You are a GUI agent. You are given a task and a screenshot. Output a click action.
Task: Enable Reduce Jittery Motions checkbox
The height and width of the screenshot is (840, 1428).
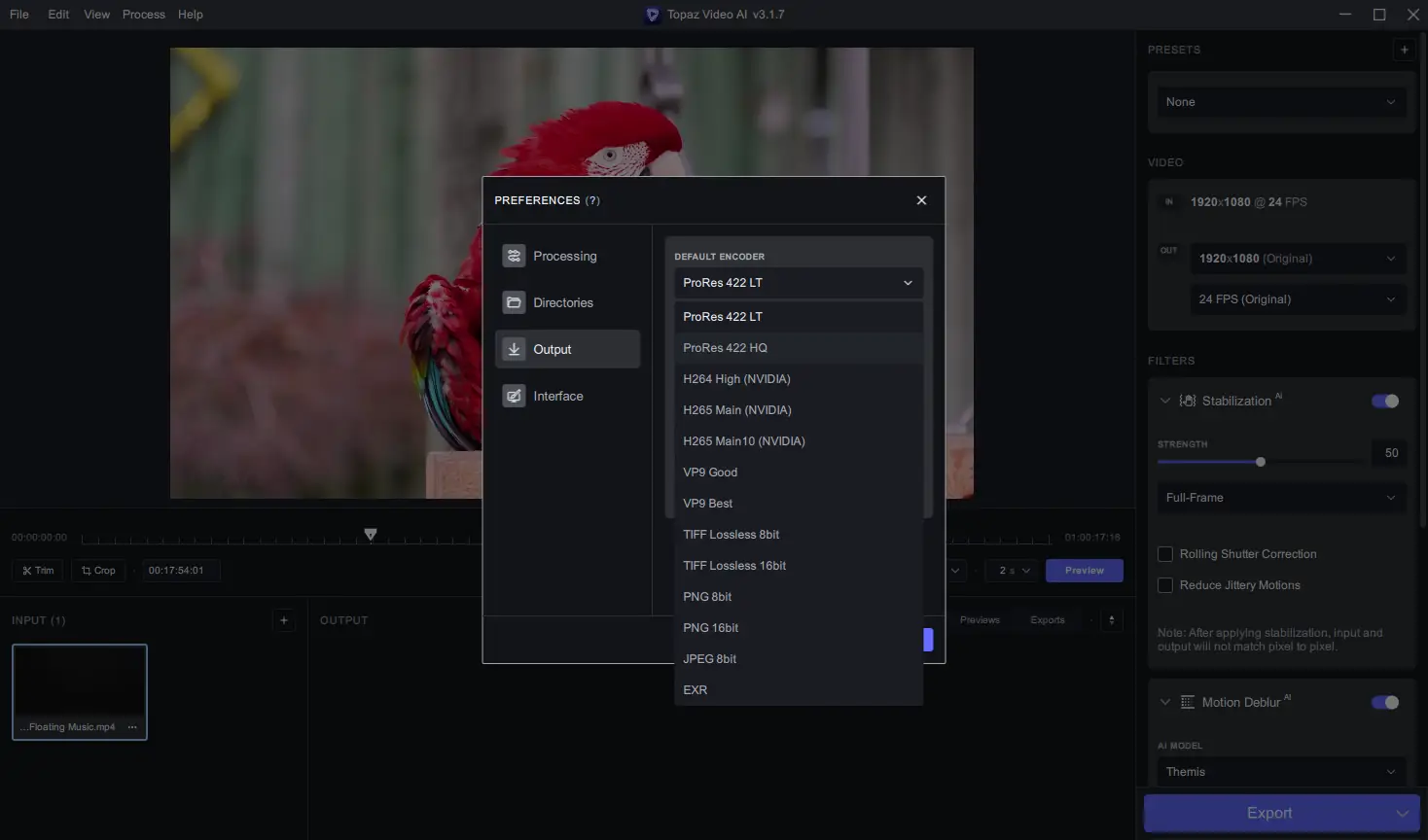[1164, 585]
